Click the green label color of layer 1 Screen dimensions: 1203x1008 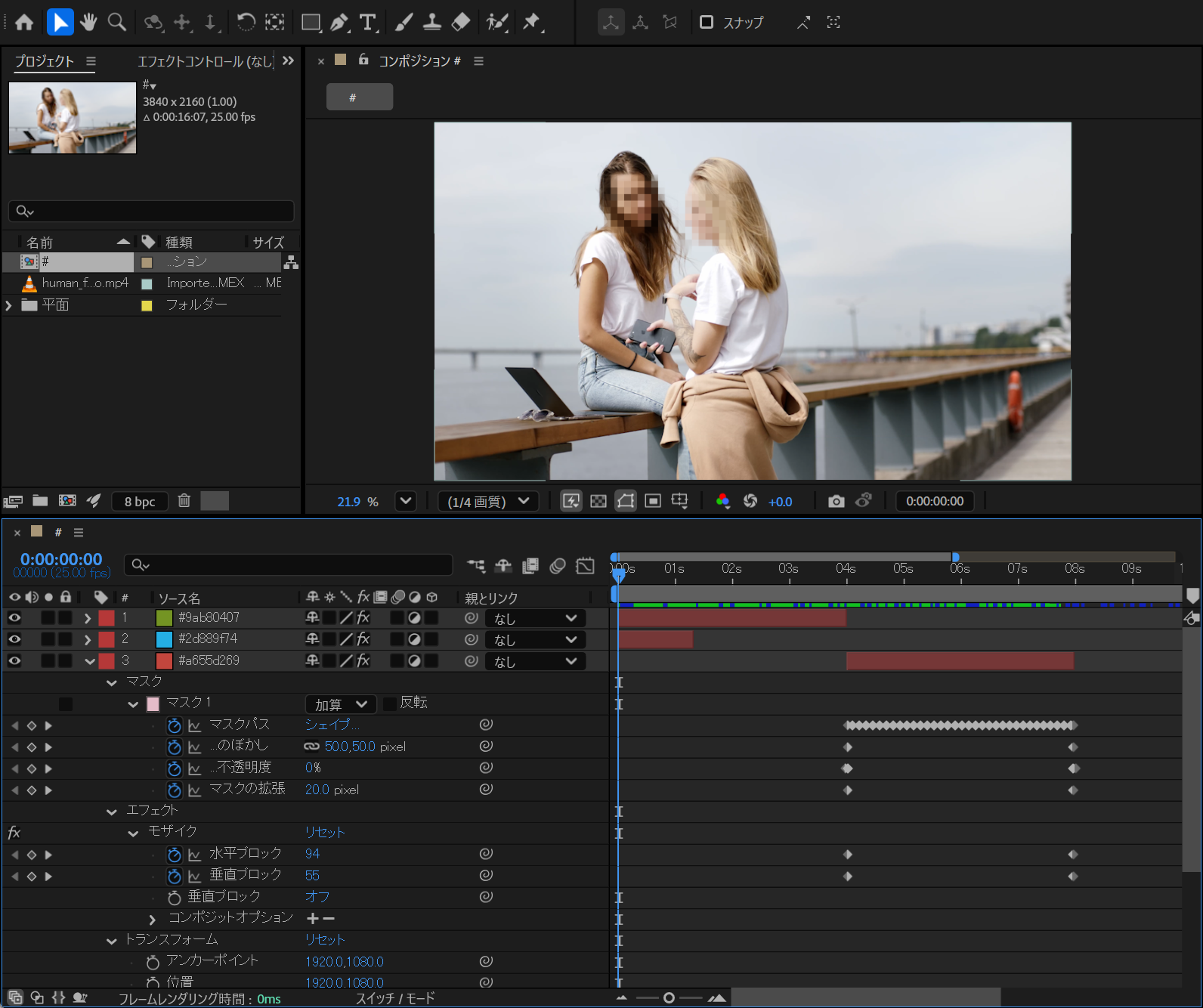[x=164, y=618]
